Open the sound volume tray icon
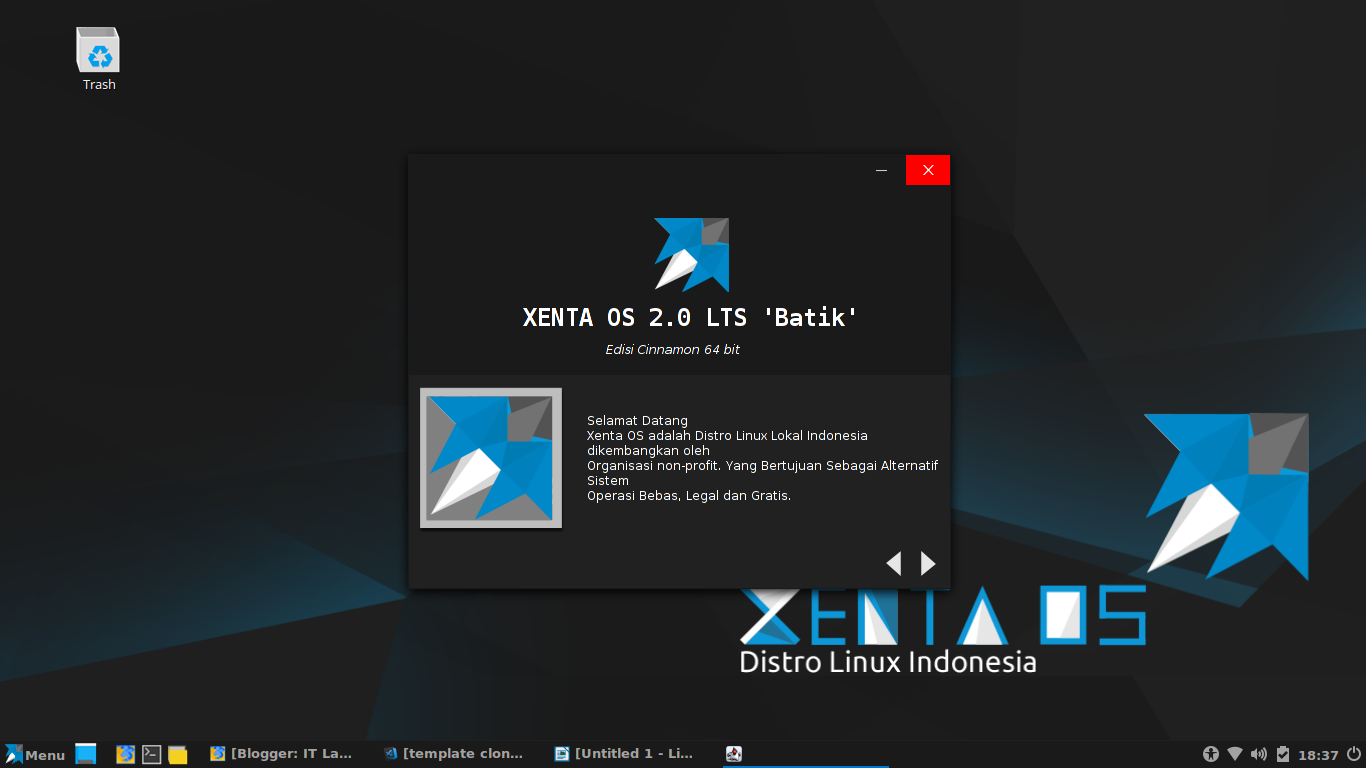Viewport: 1366px width, 768px height. pos(1259,754)
